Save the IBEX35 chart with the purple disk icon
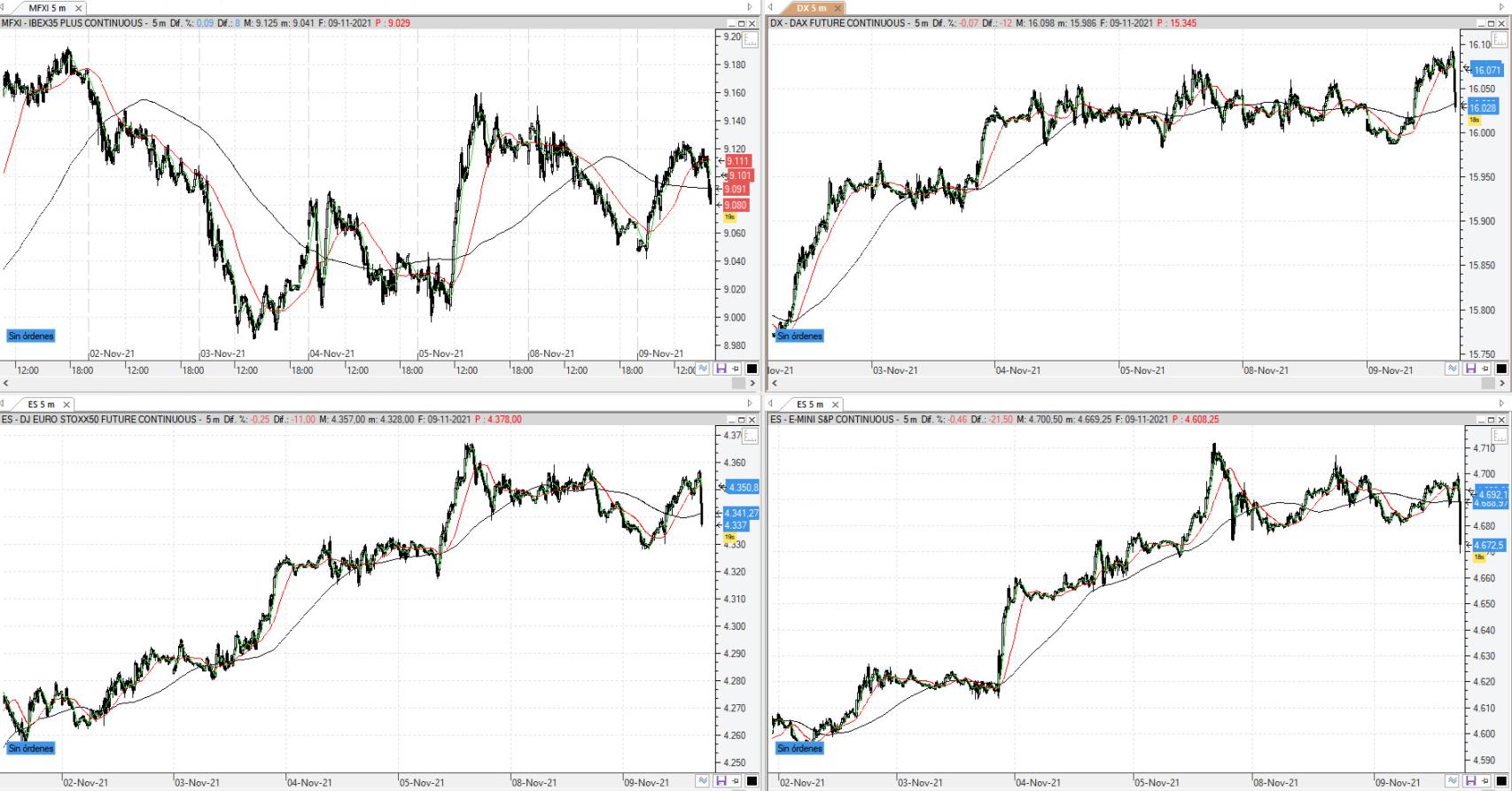Image resolution: width=1512 pixels, height=791 pixels. pyautogui.click(x=721, y=368)
